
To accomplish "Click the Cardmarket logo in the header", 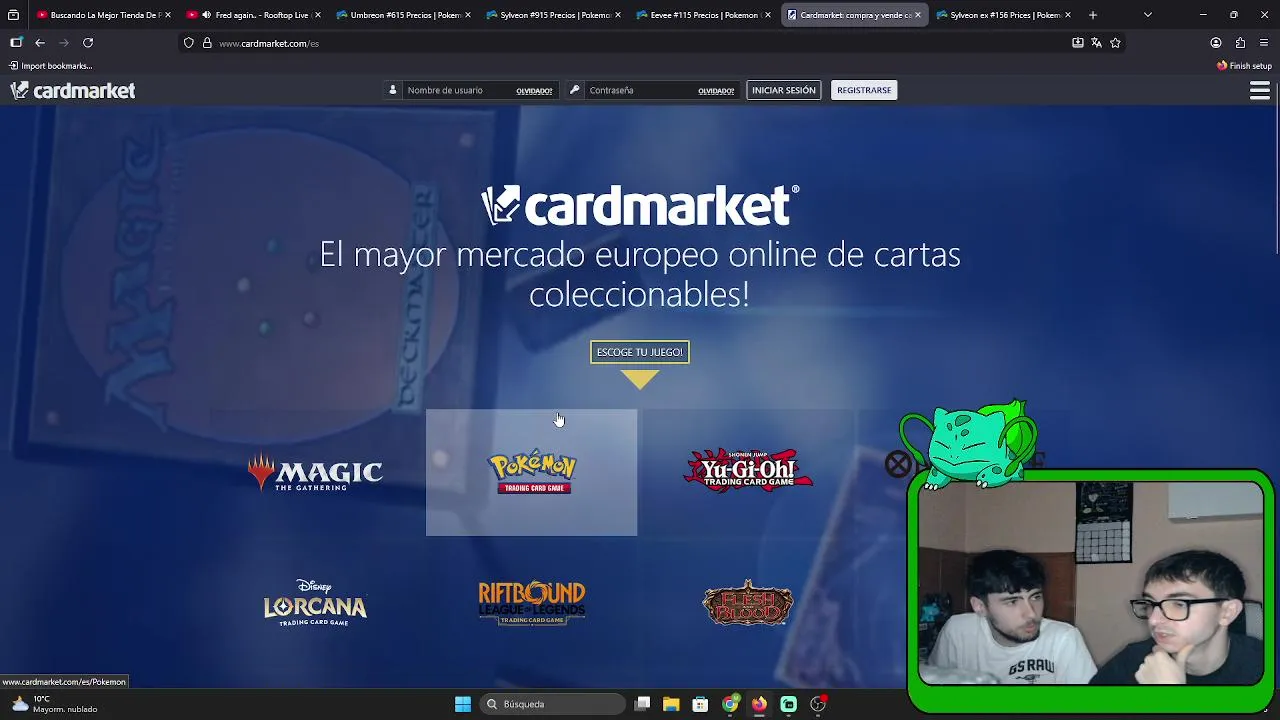I will point(73,91).
